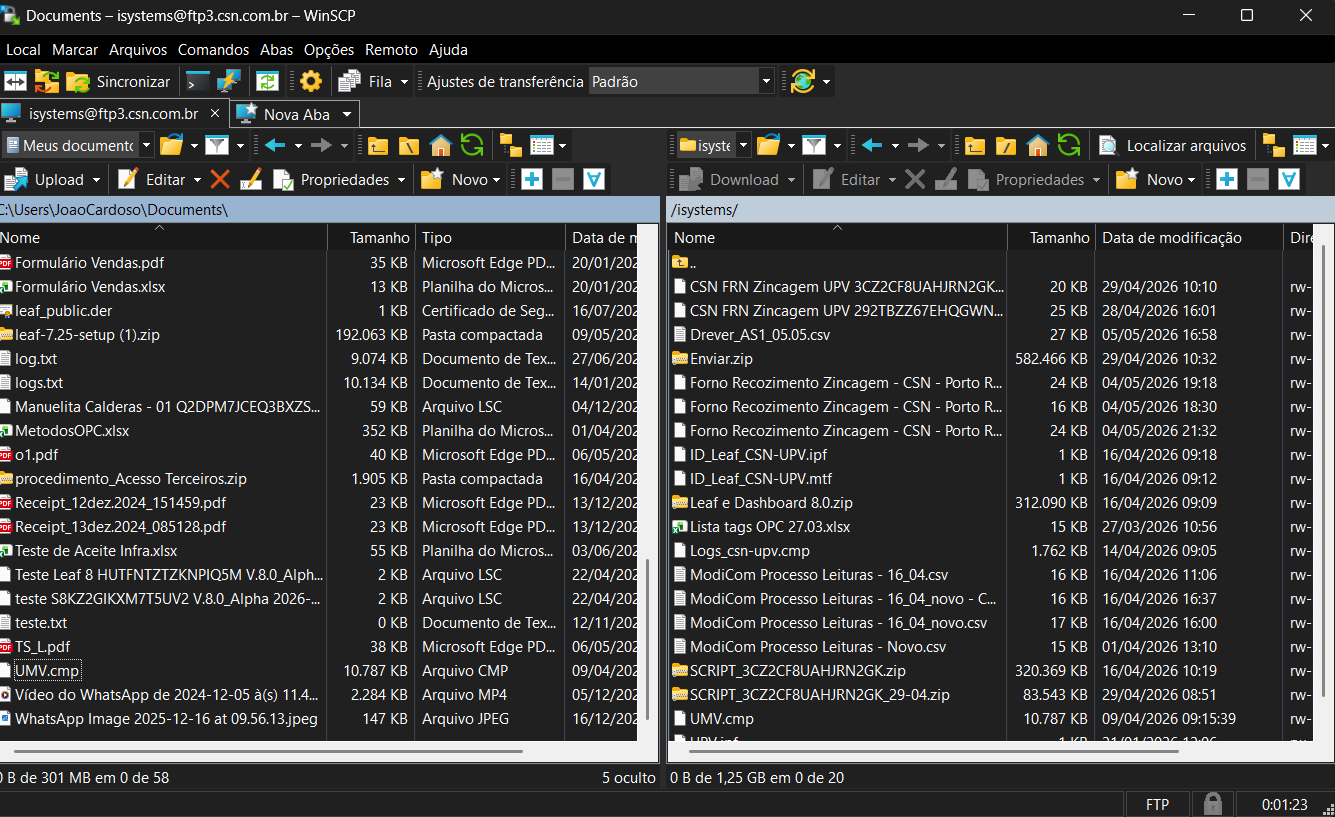
Task: Click the lock icon in status bar
Action: (x=1212, y=804)
